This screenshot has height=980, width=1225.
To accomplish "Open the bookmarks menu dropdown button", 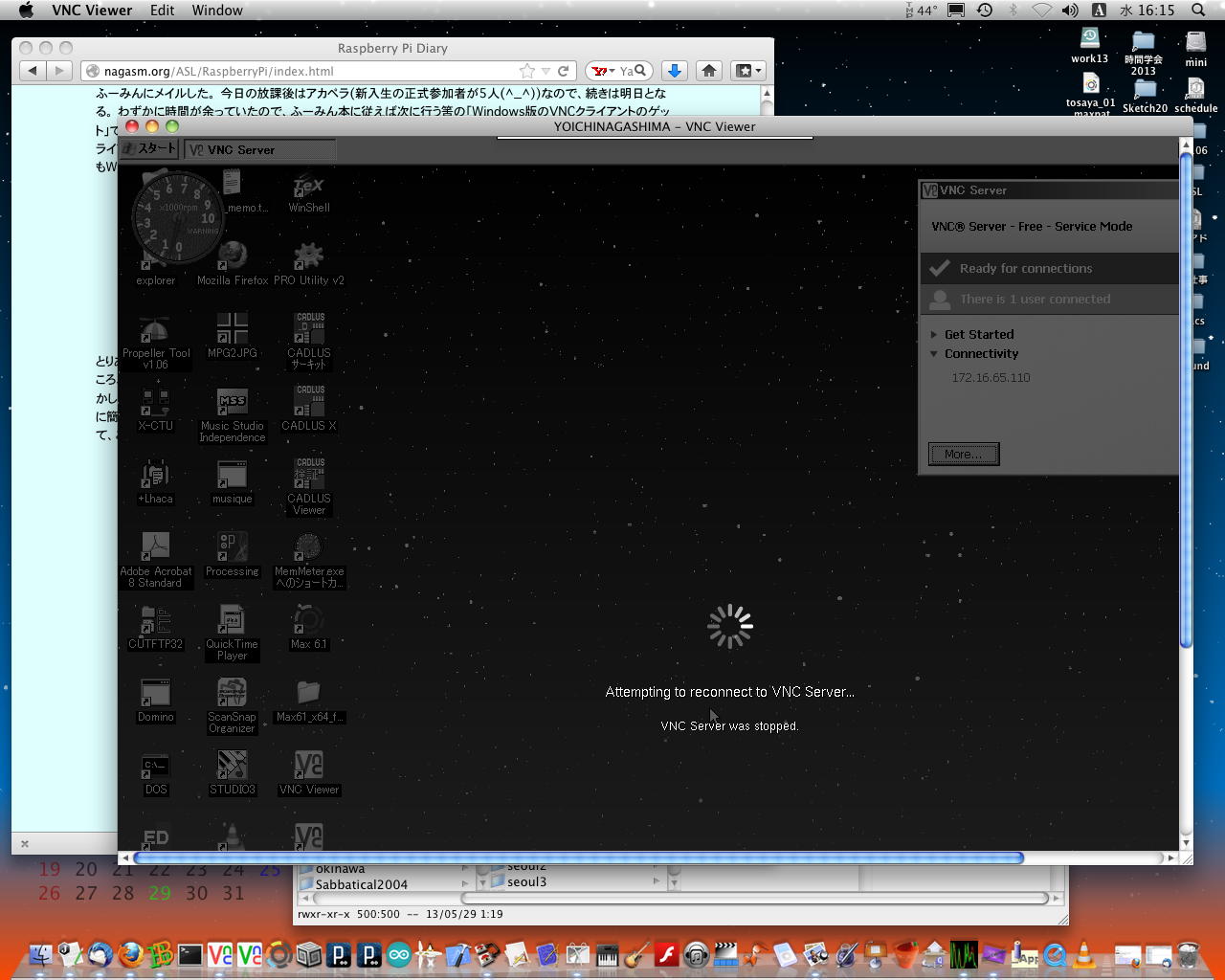I will 747,71.
